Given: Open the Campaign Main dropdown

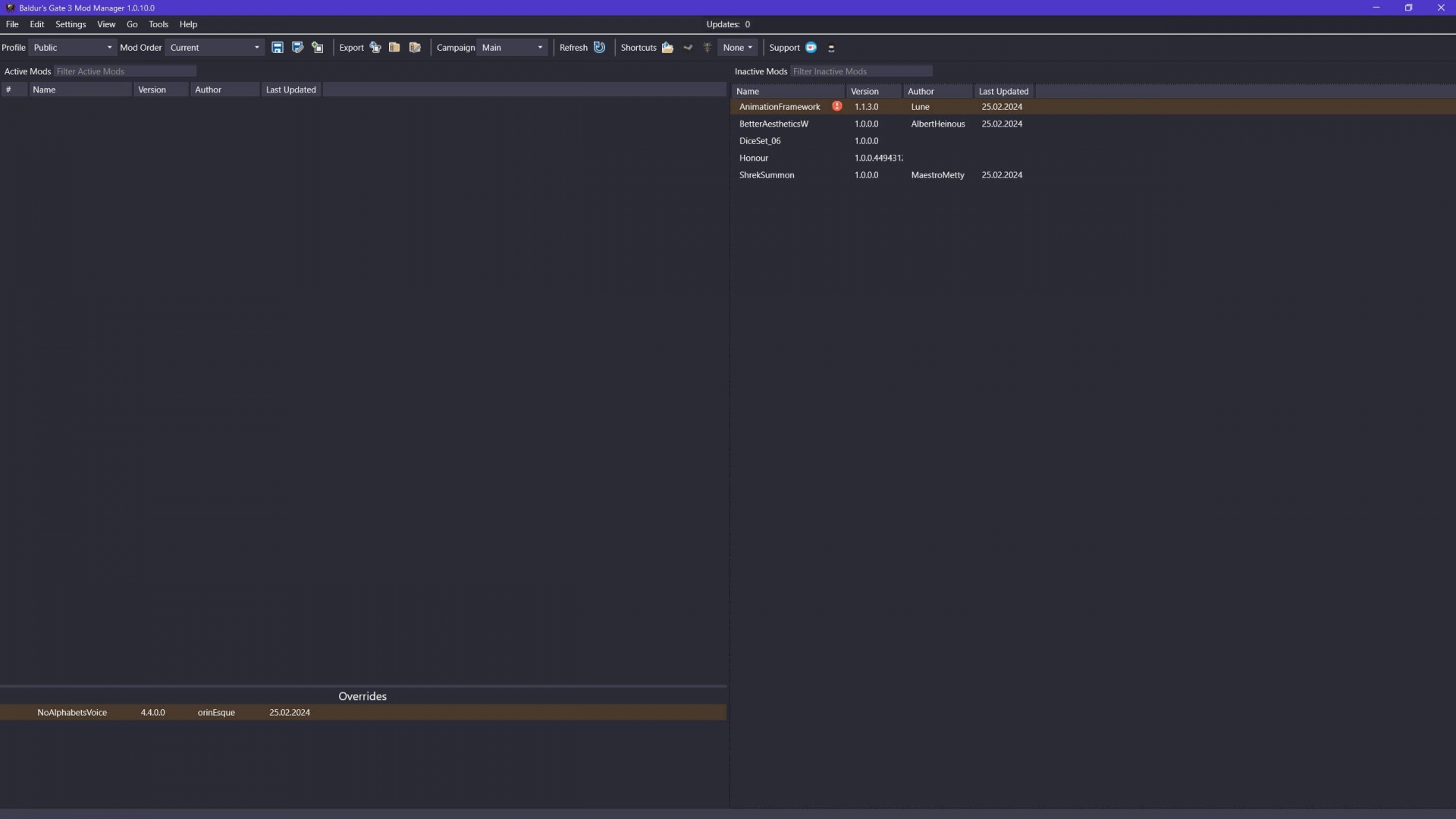Looking at the screenshot, I should point(513,48).
